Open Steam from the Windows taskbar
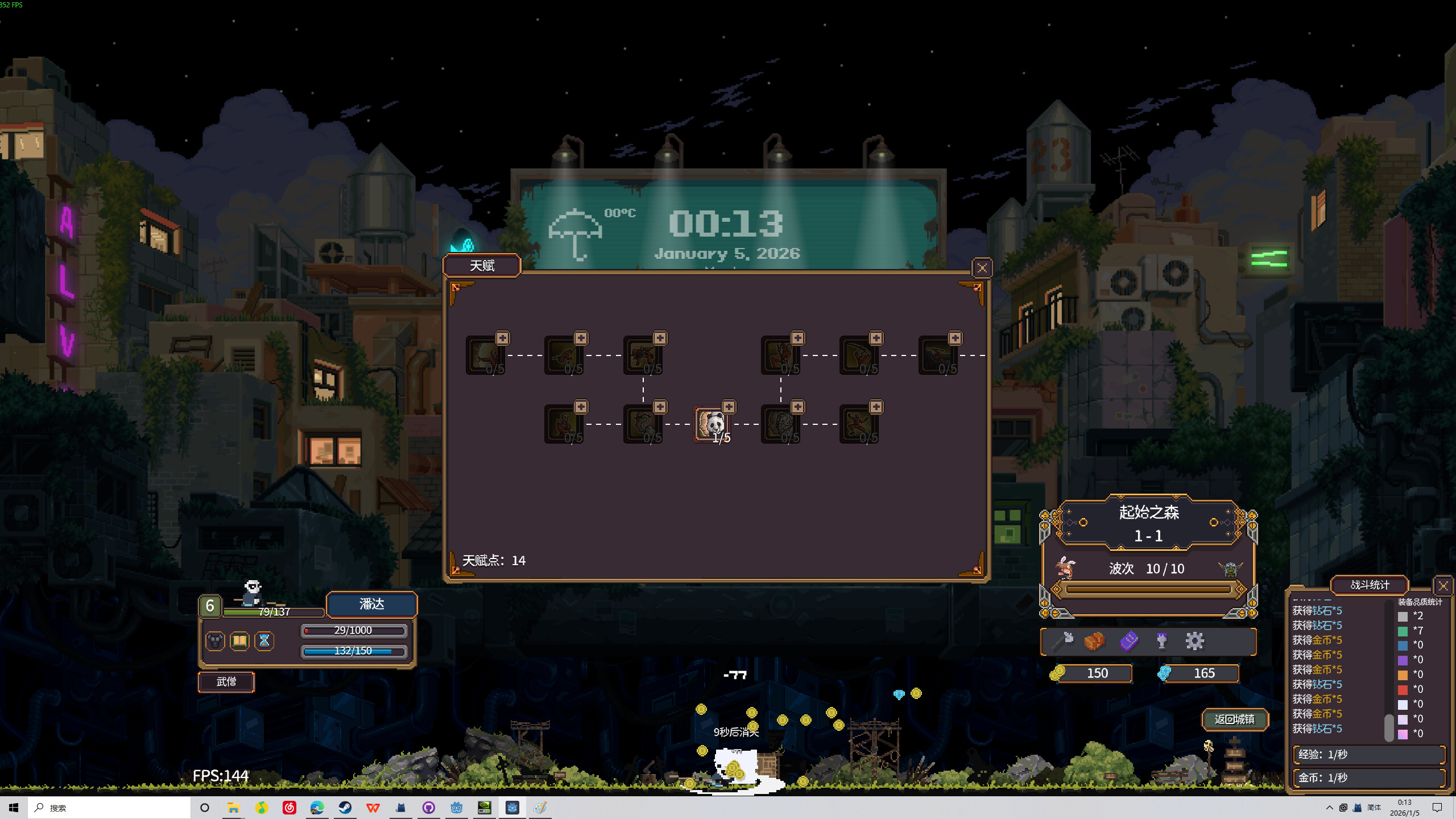The image size is (1456, 819). (x=345, y=807)
